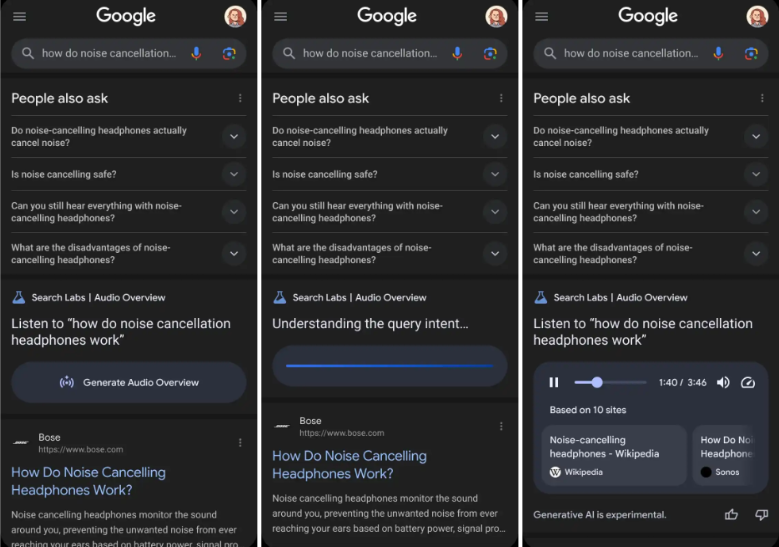
Task: Open People also ask options menu in left panel
Action: 240,98
